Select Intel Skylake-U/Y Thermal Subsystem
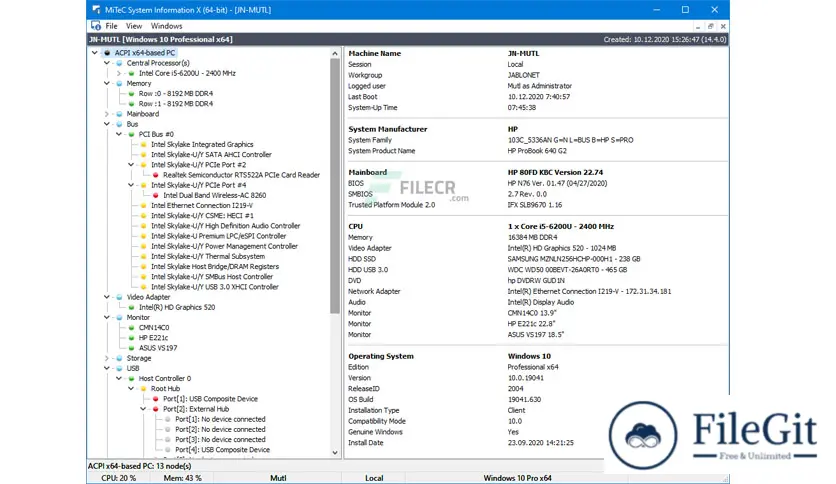836x484 pixels. tap(208, 256)
